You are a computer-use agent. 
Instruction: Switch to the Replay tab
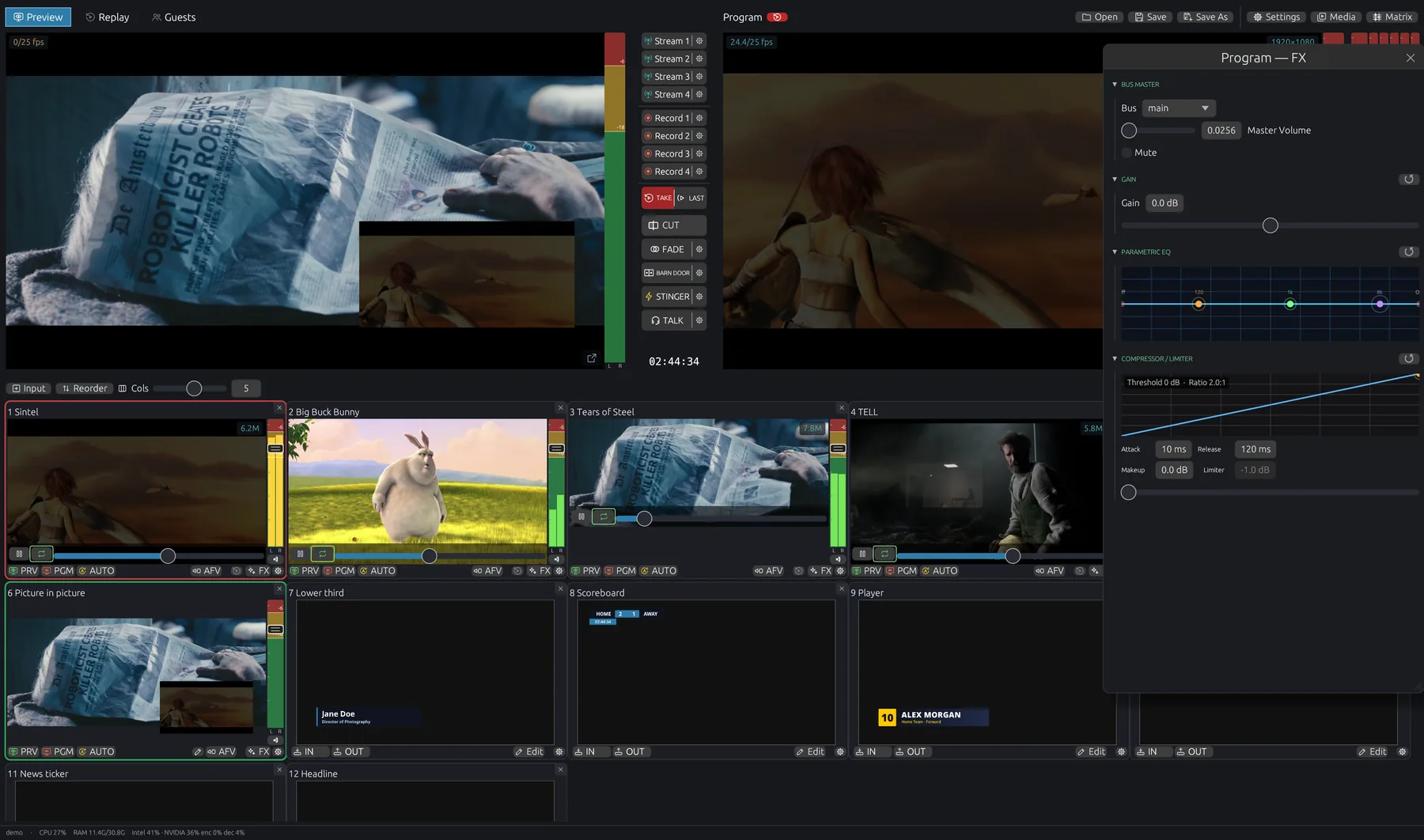[107, 17]
